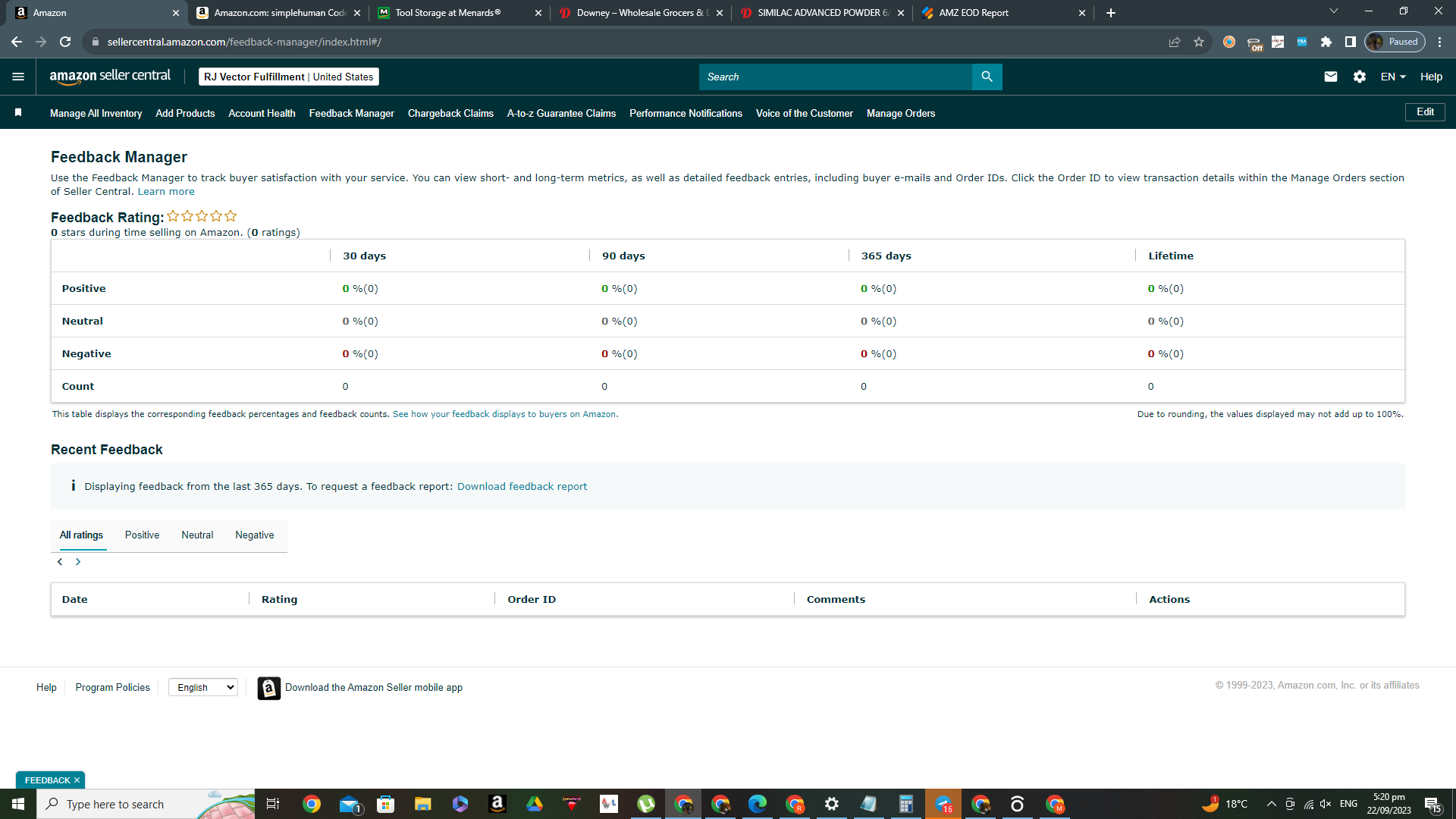Viewport: 1456px width, 819px height.
Task: Open the English language selector in footer
Action: (203, 688)
